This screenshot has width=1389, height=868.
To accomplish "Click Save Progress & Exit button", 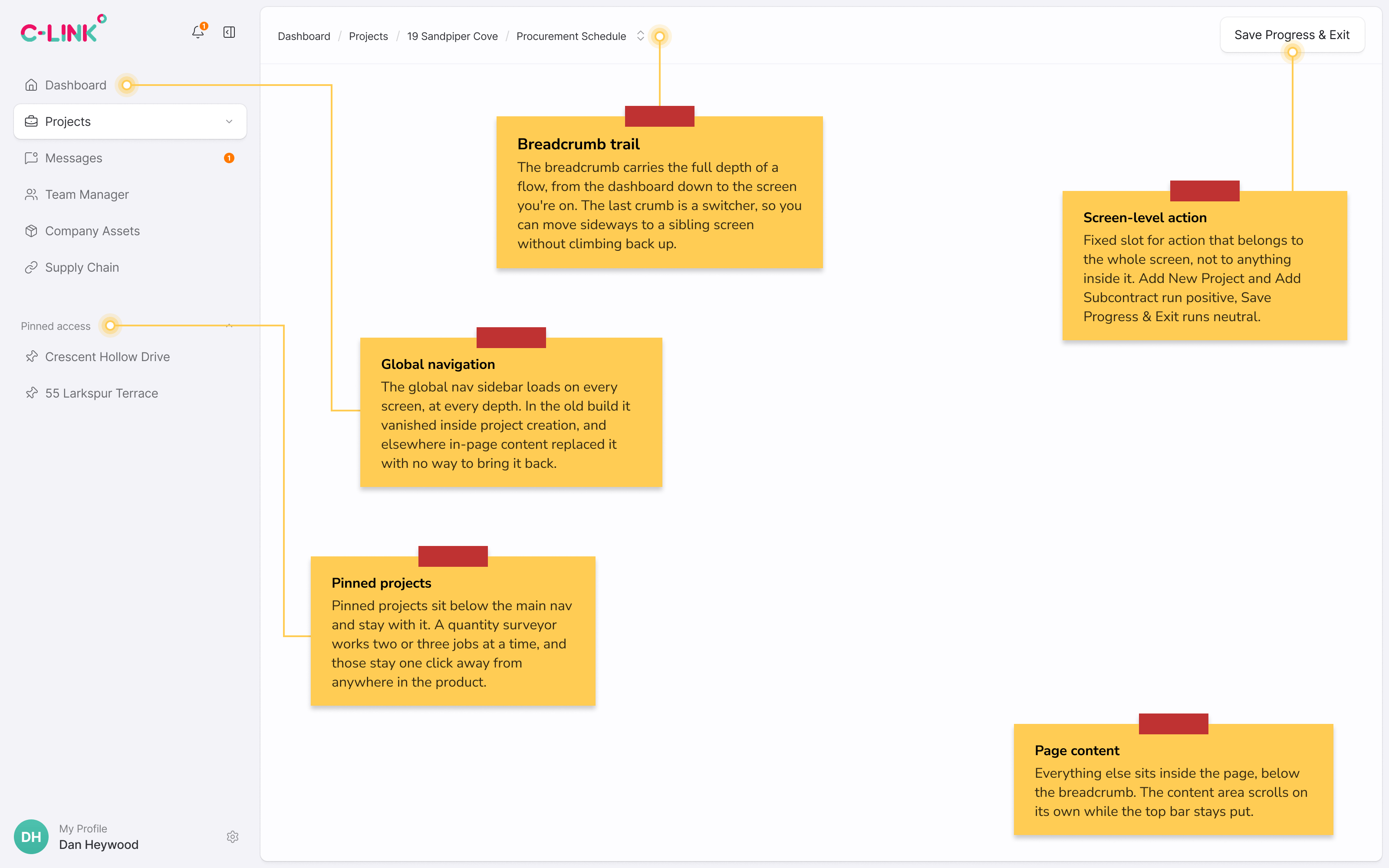I will pyautogui.click(x=1292, y=35).
